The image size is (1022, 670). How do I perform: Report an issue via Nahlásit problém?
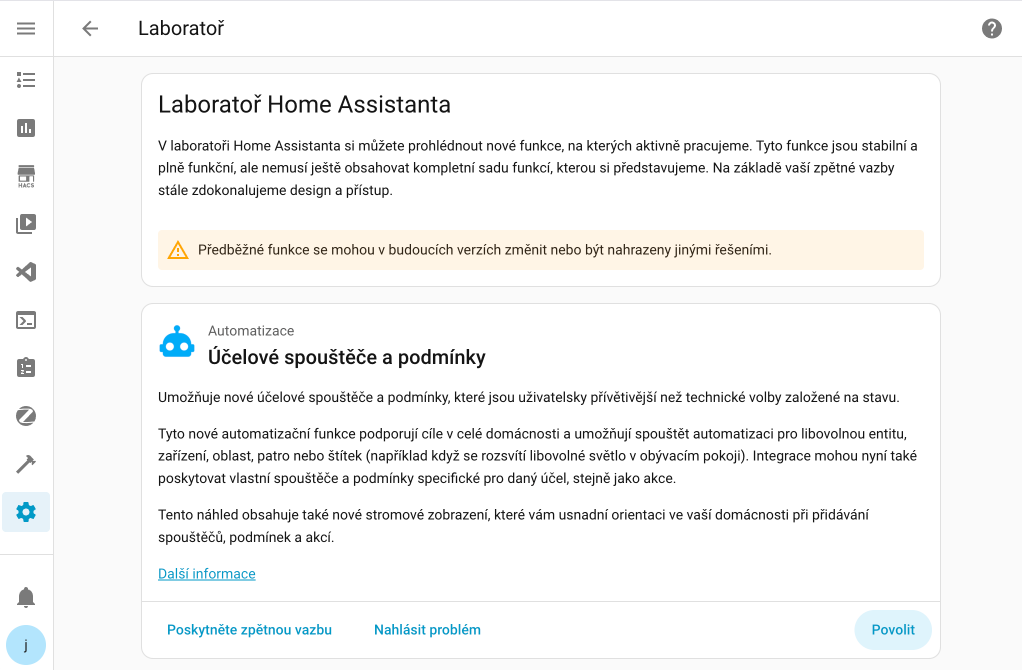(x=427, y=629)
